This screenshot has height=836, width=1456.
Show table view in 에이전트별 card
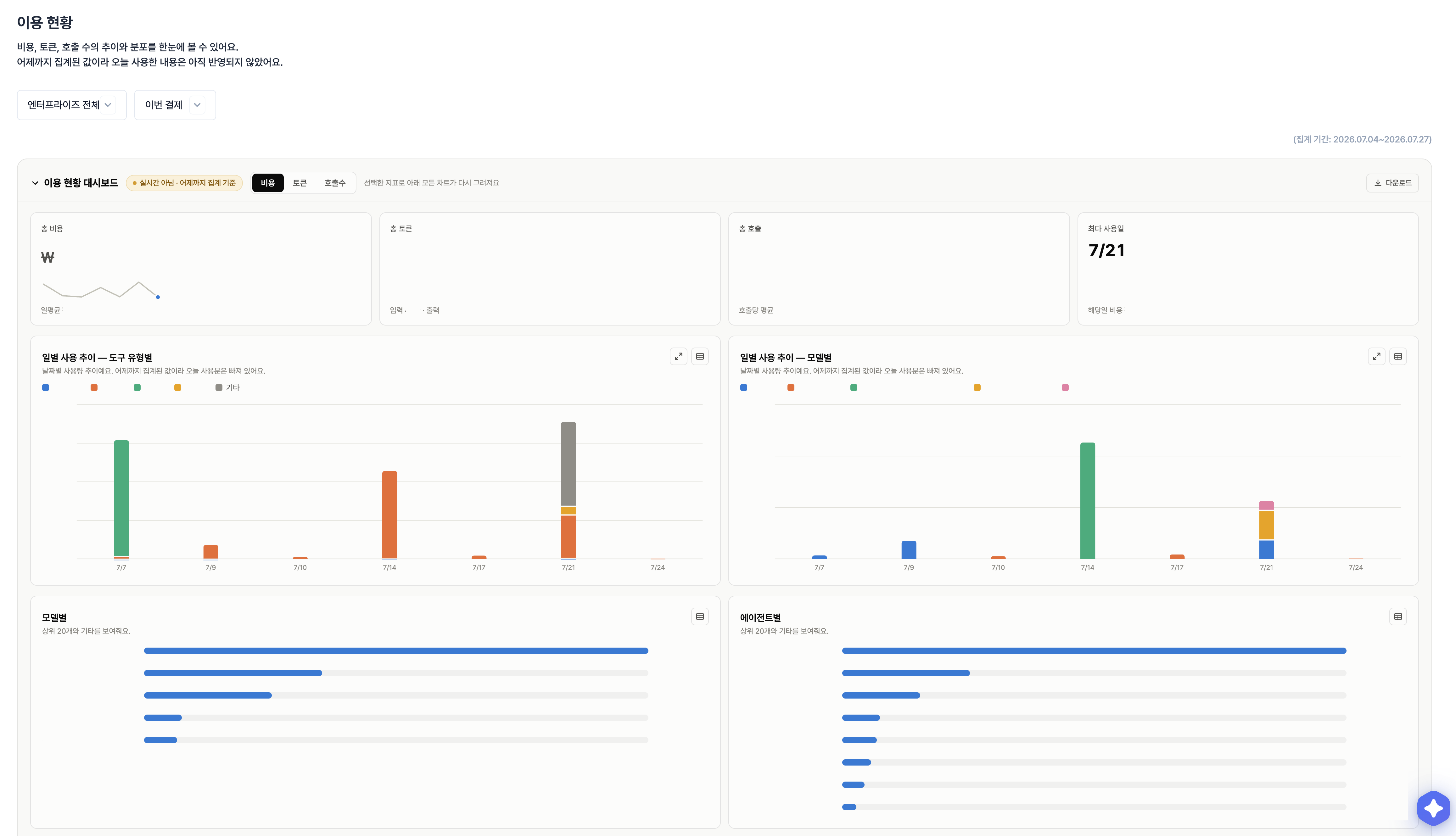tap(1398, 617)
